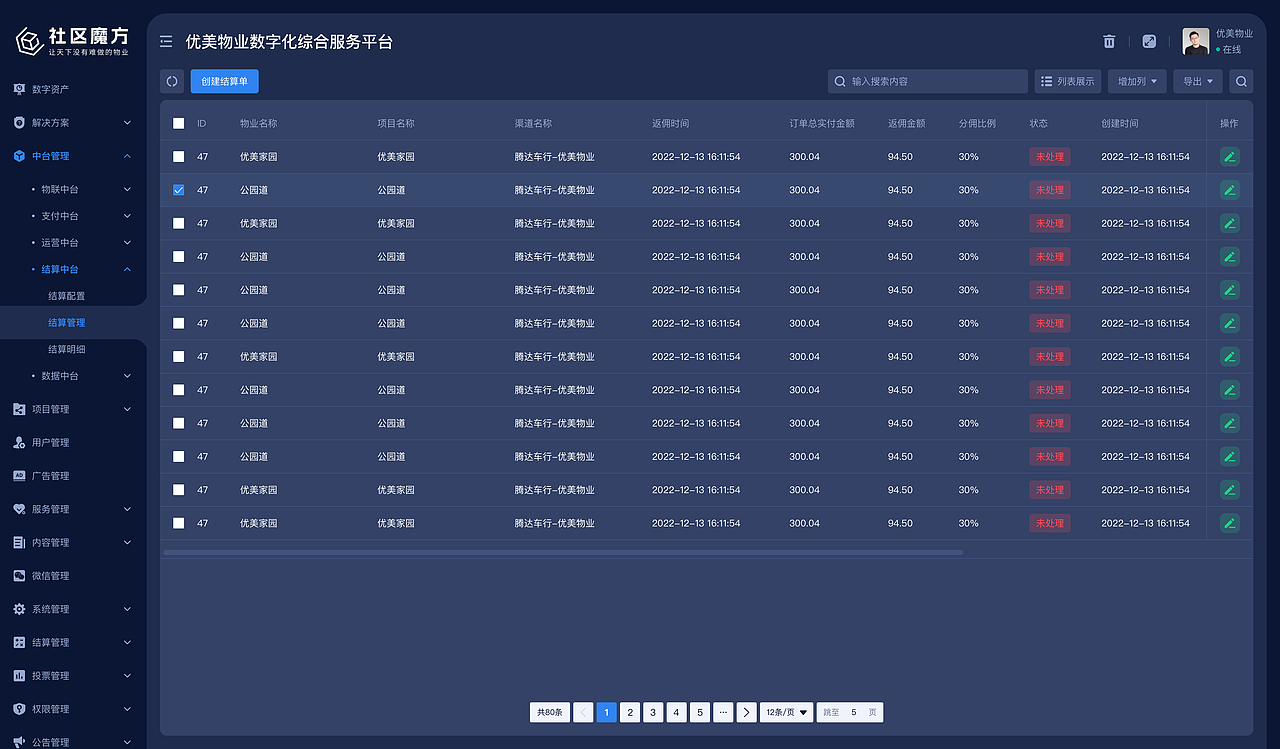Open the trash/delete icon in the header
Screen dimensions: 1280x749
(x=1108, y=42)
